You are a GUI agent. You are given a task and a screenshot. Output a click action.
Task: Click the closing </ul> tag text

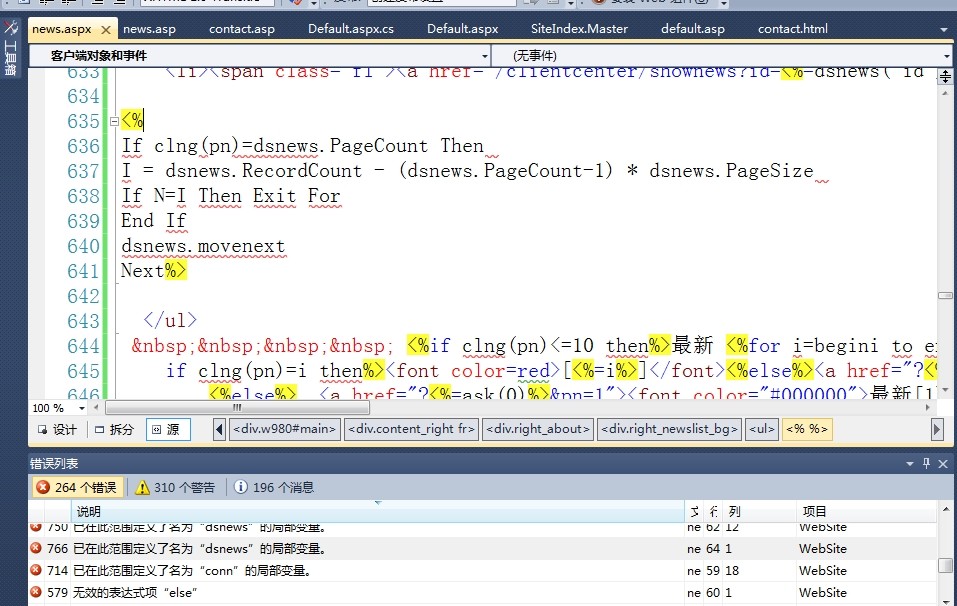[x=170, y=320]
